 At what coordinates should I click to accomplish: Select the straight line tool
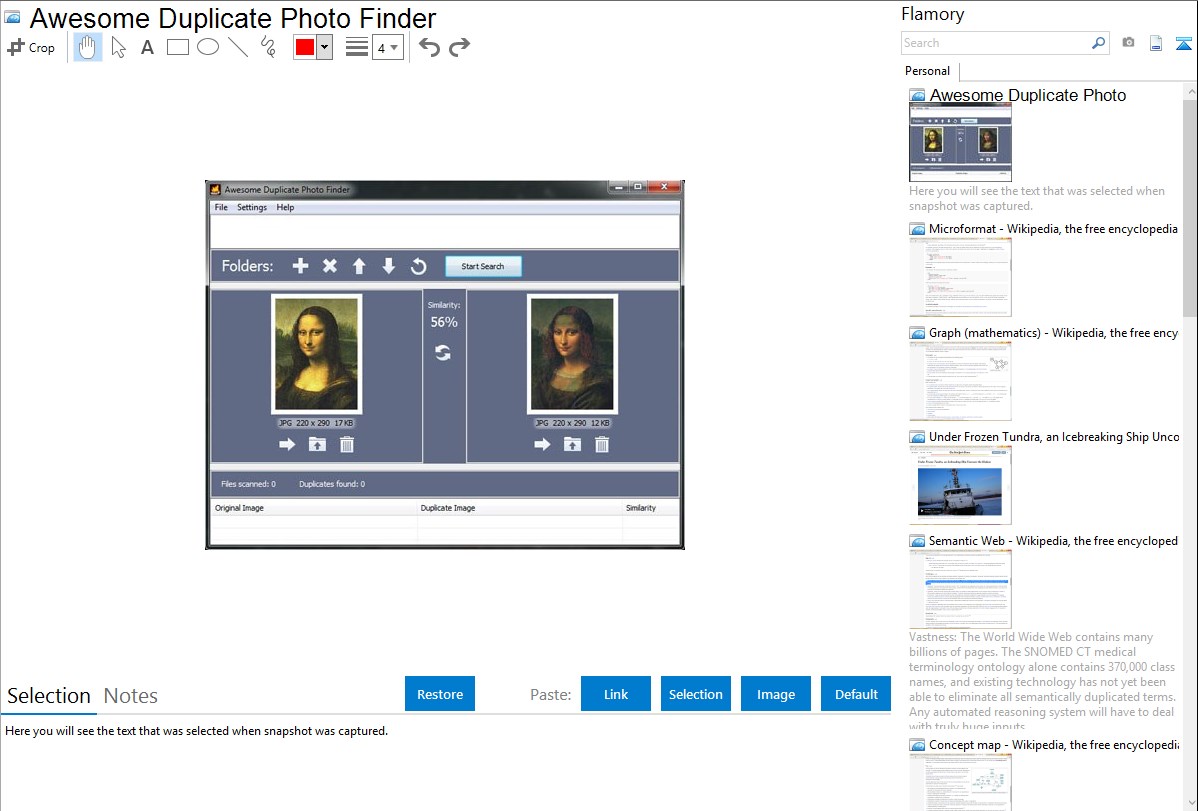238,47
